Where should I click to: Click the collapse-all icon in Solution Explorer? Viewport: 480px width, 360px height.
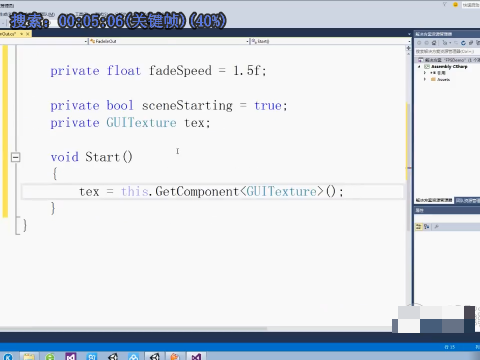pos(471,43)
